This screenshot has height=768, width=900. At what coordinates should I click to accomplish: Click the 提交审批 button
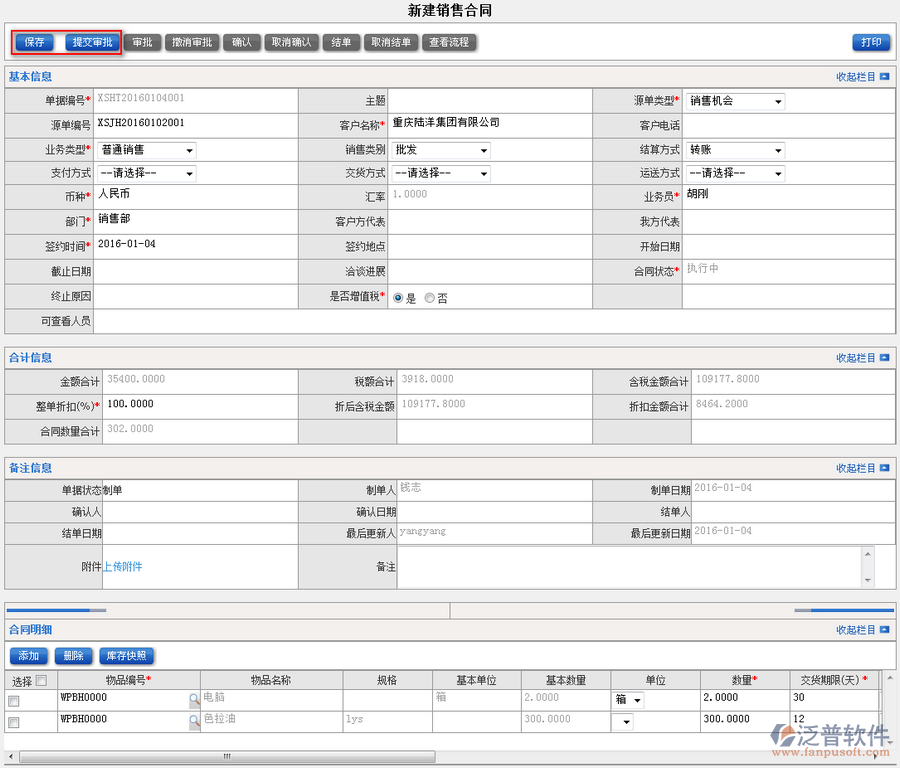coord(92,42)
